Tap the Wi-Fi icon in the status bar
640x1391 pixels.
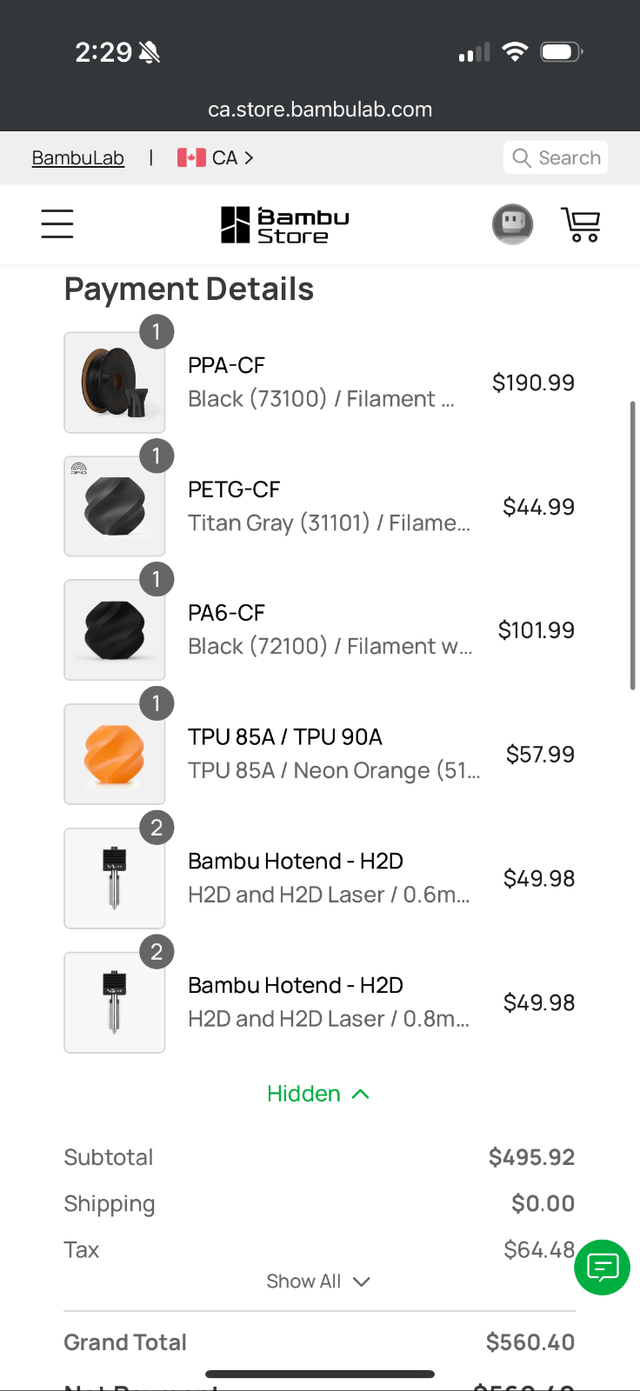click(x=515, y=51)
